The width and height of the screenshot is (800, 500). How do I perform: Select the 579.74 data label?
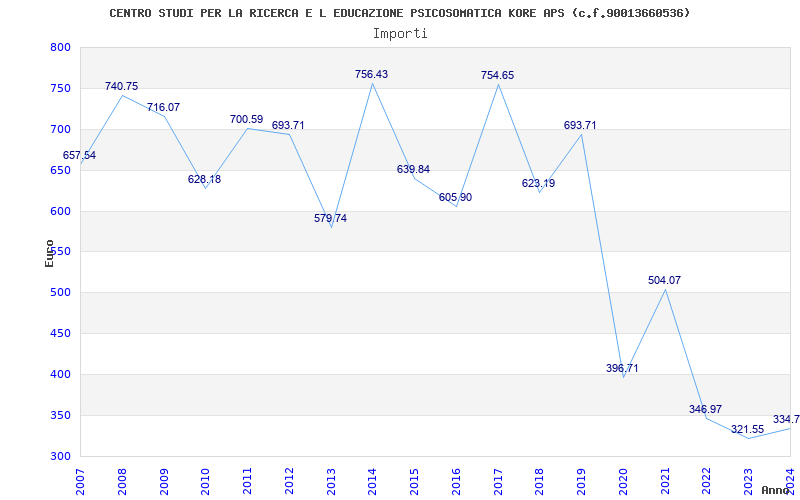coord(330,218)
